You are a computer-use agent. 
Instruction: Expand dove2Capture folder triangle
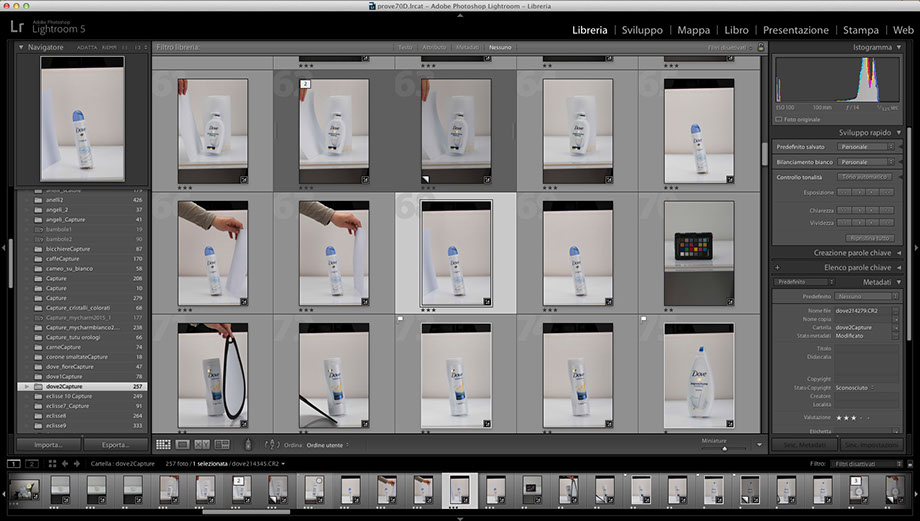[x=26, y=387]
